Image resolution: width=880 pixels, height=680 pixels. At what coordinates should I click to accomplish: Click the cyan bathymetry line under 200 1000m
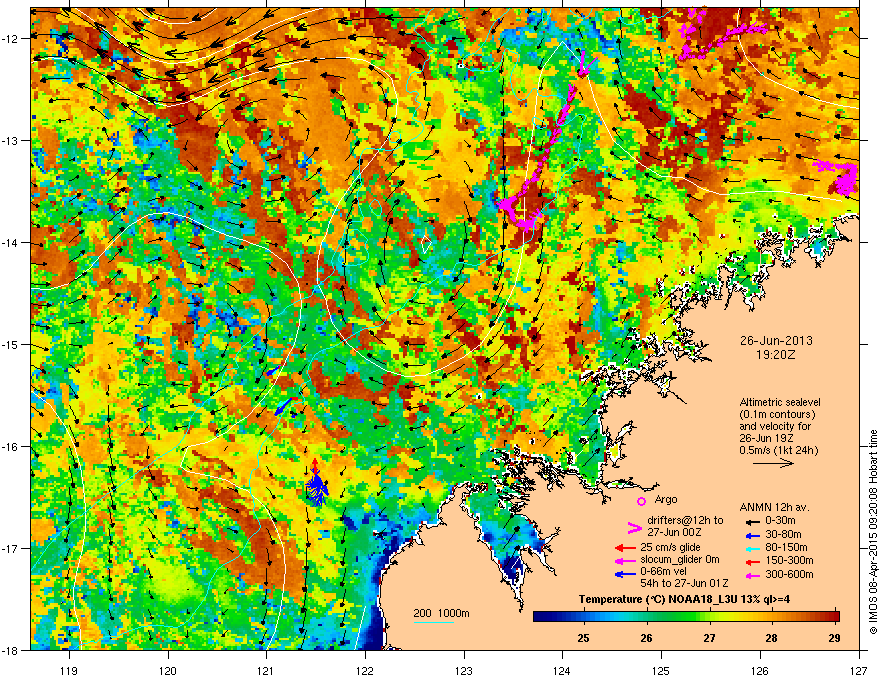(434, 622)
